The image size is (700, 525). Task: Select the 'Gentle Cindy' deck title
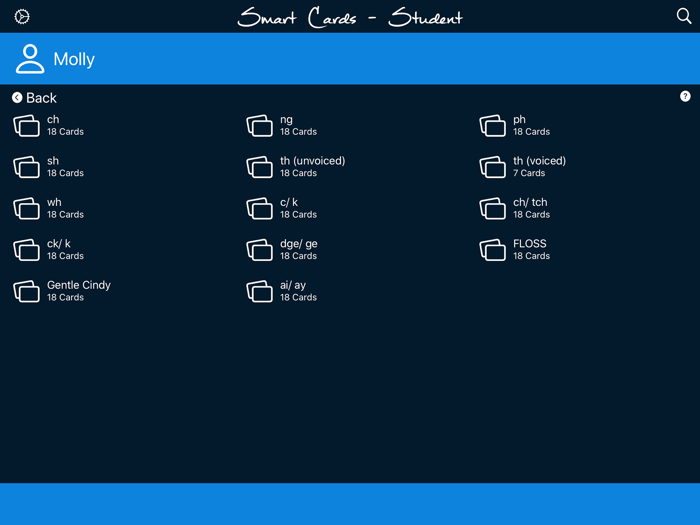[79, 285]
